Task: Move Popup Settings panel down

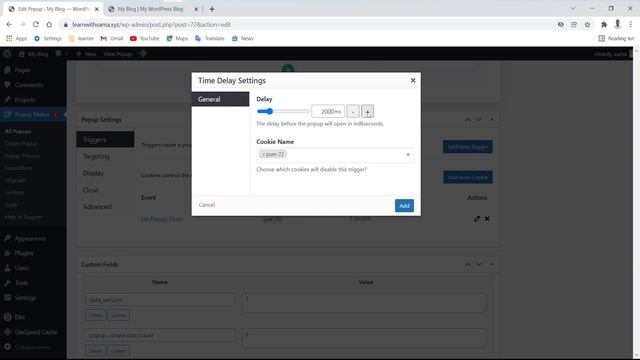Action: click(479, 120)
